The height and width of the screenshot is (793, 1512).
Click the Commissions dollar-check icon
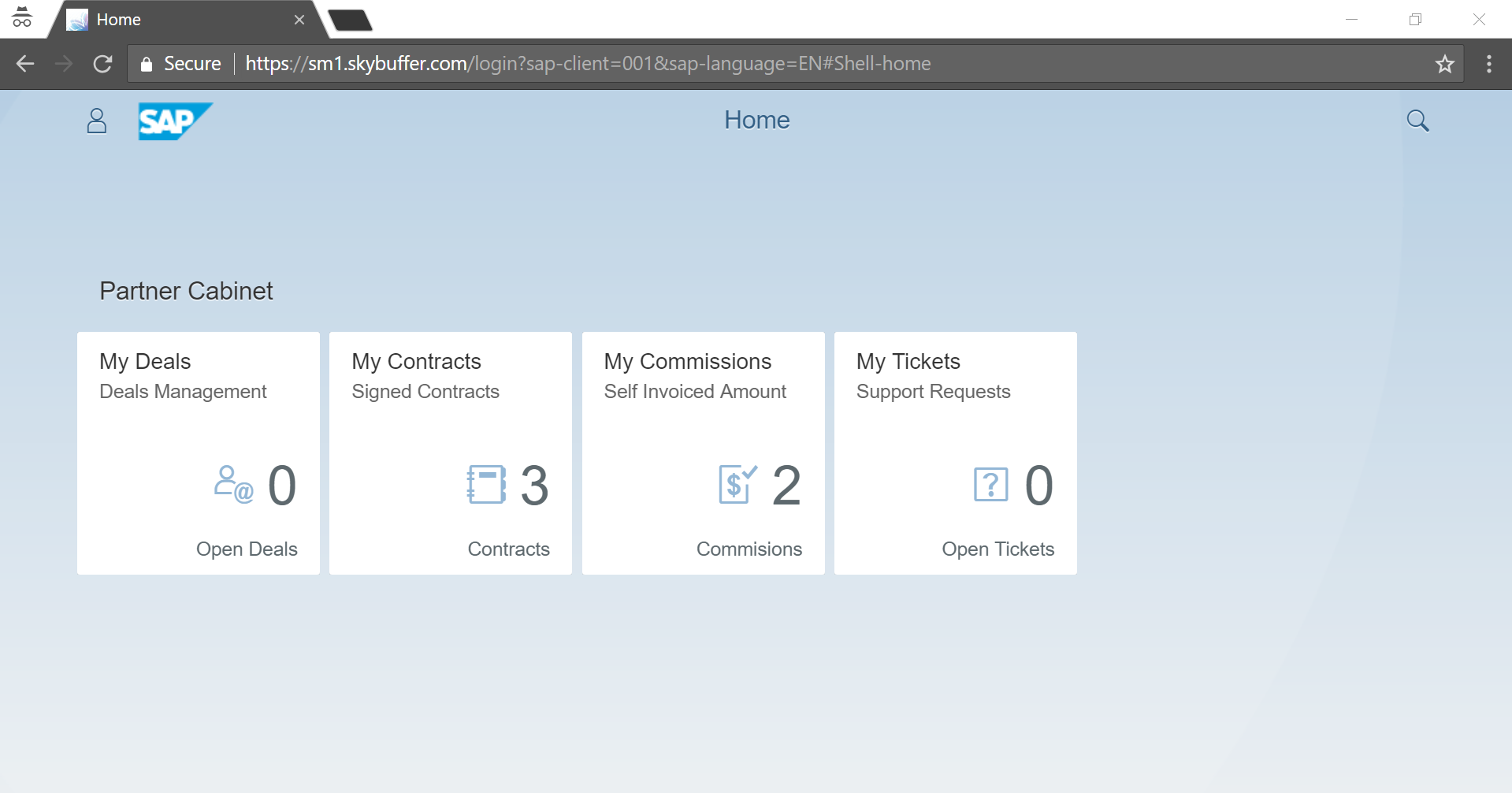click(738, 484)
